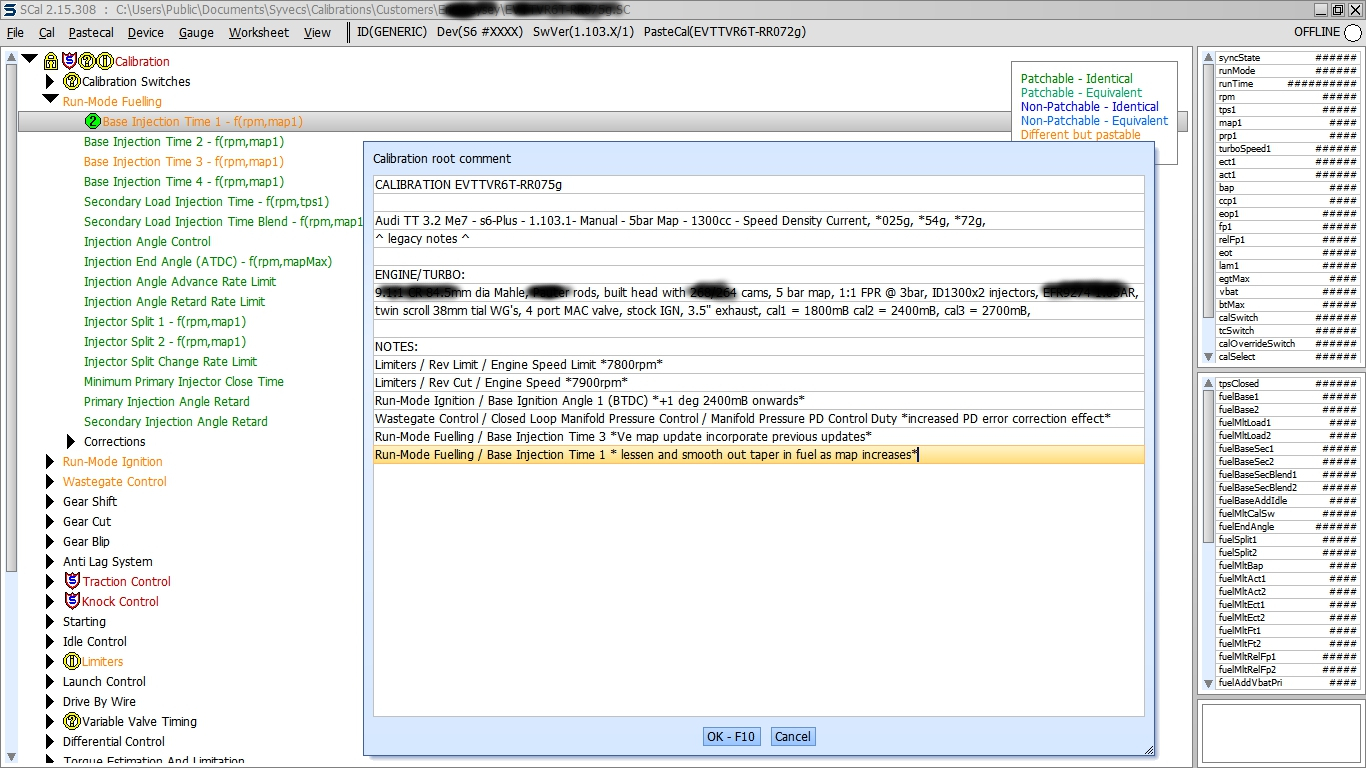
Task: Click the shield icon next to Traction Control
Action: 72,581
